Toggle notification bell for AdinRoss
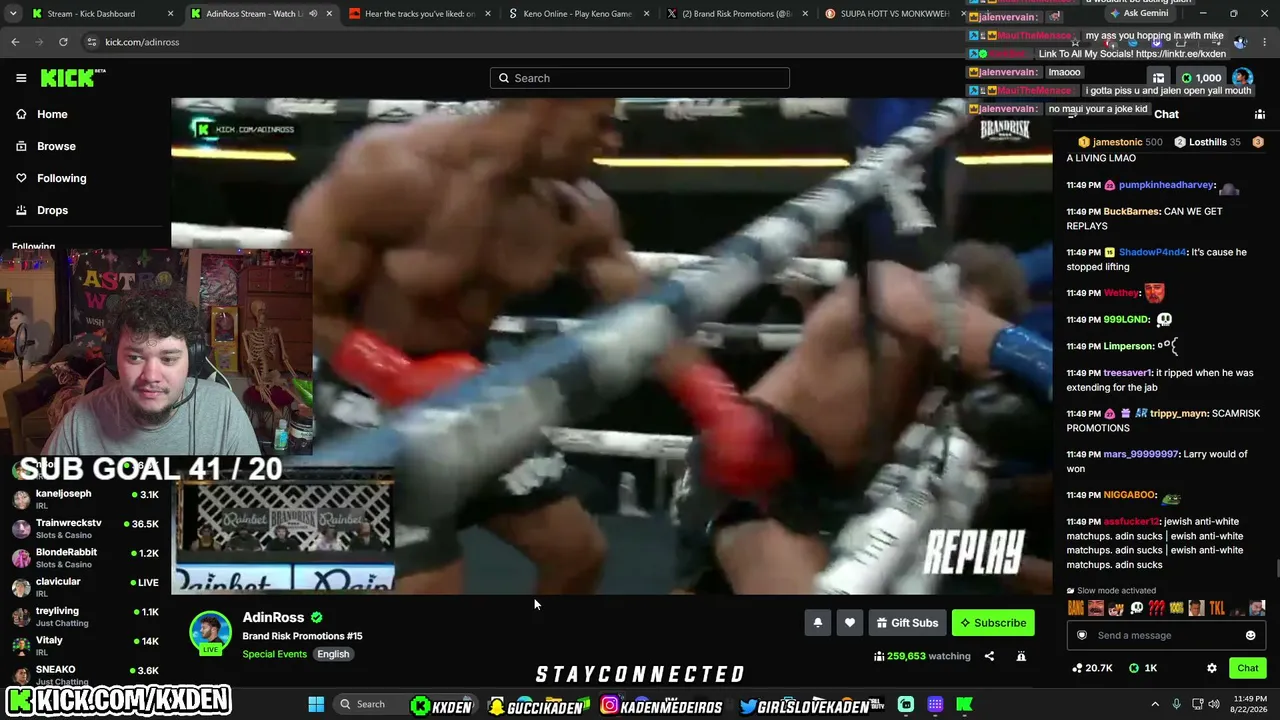Viewport: 1280px width, 720px height. (x=818, y=623)
